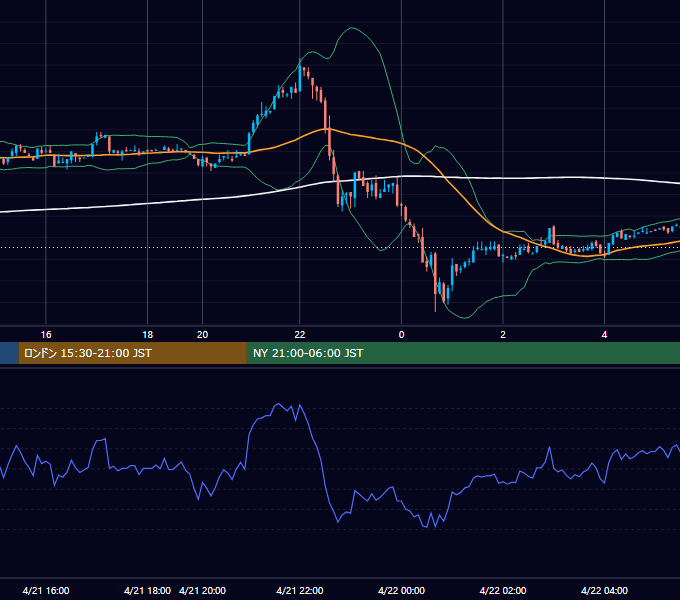Click the 16 time axis label
Screen dimensions: 680x600
click(46, 335)
